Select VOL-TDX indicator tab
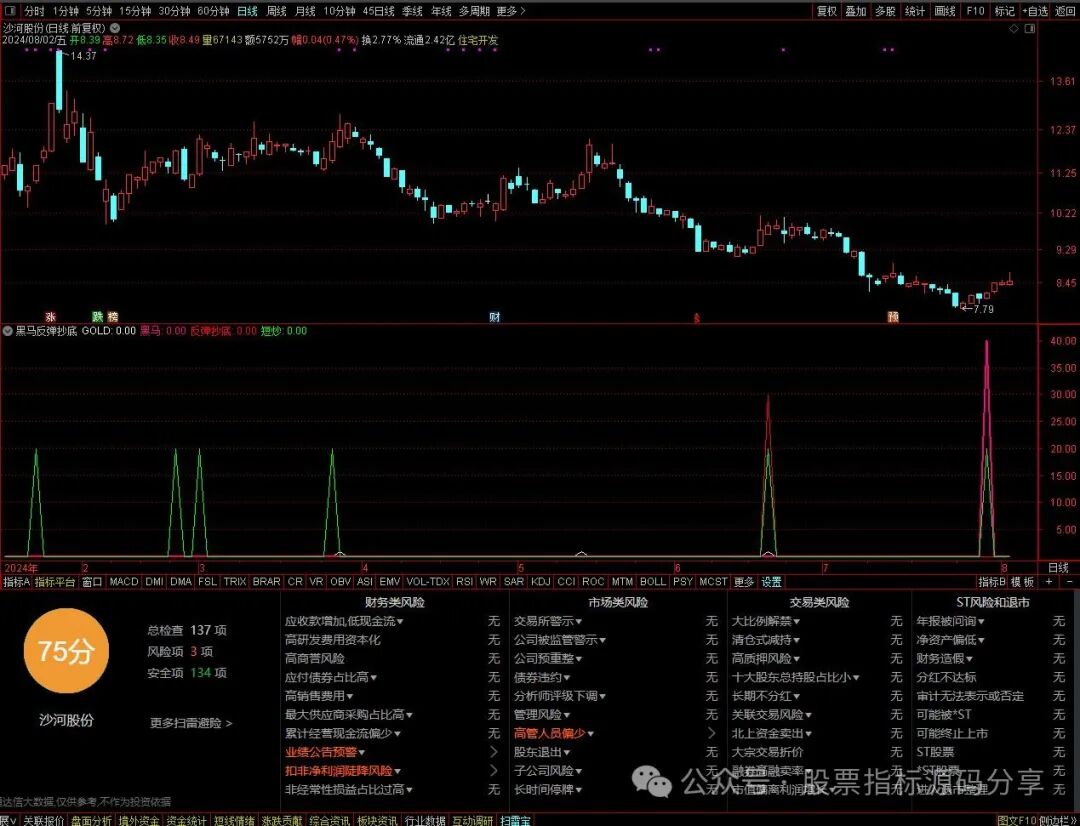The image size is (1080, 826). [428, 581]
